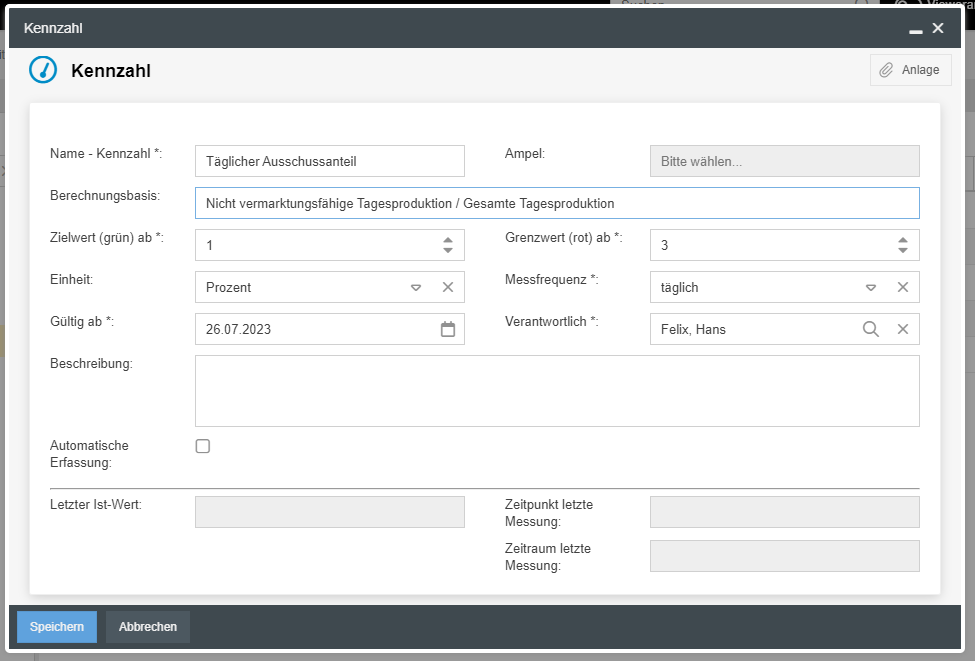Click the magnifier search icon in Verantwortlich
The width and height of the screenshot is (975, 661).
point(871,329)
